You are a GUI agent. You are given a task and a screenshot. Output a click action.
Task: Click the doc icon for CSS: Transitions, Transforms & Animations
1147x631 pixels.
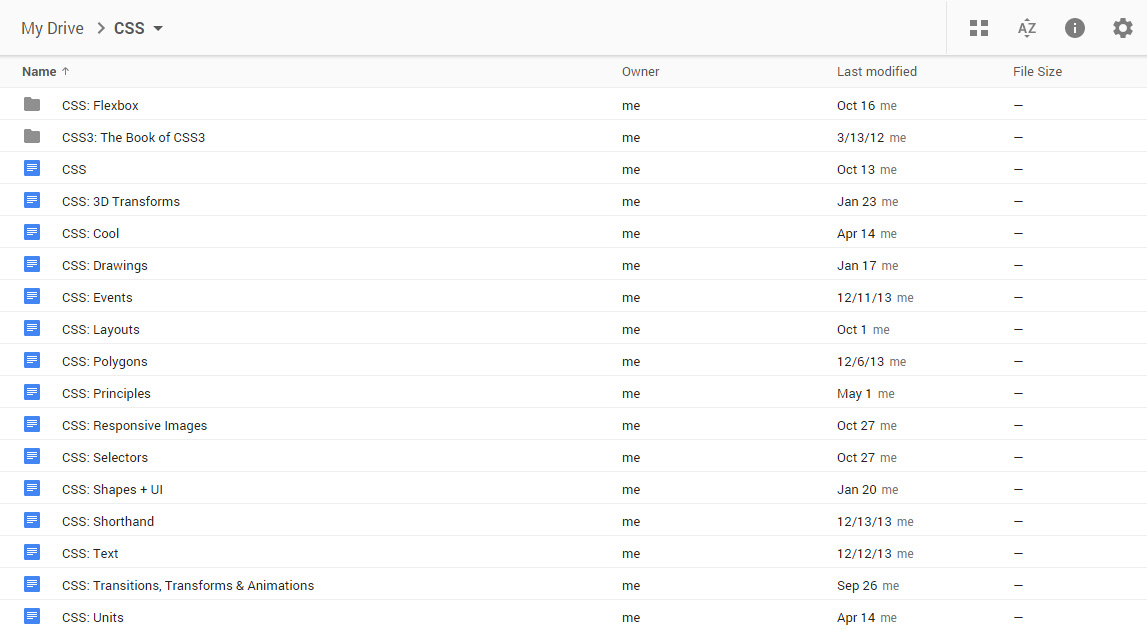(x=31, y=584)
